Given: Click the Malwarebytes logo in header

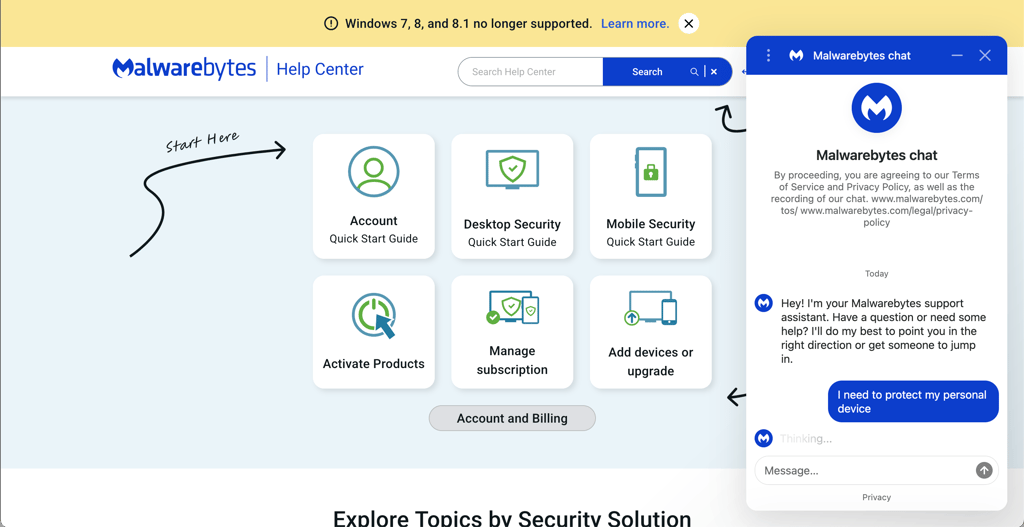Looking at the screenshot, I should 184,69.
